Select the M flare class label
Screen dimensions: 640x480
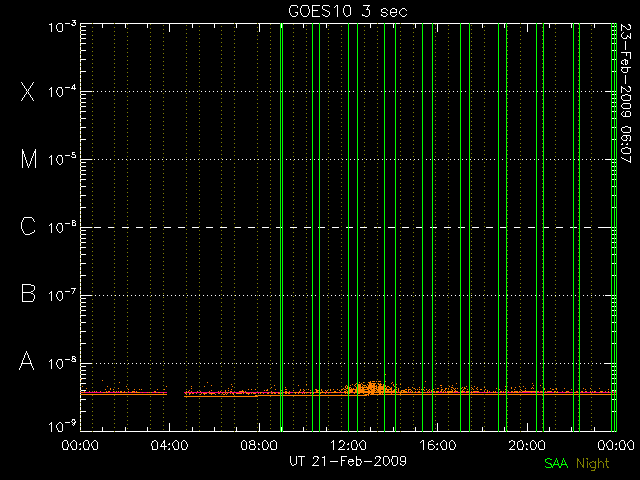(x=29, y=159)
